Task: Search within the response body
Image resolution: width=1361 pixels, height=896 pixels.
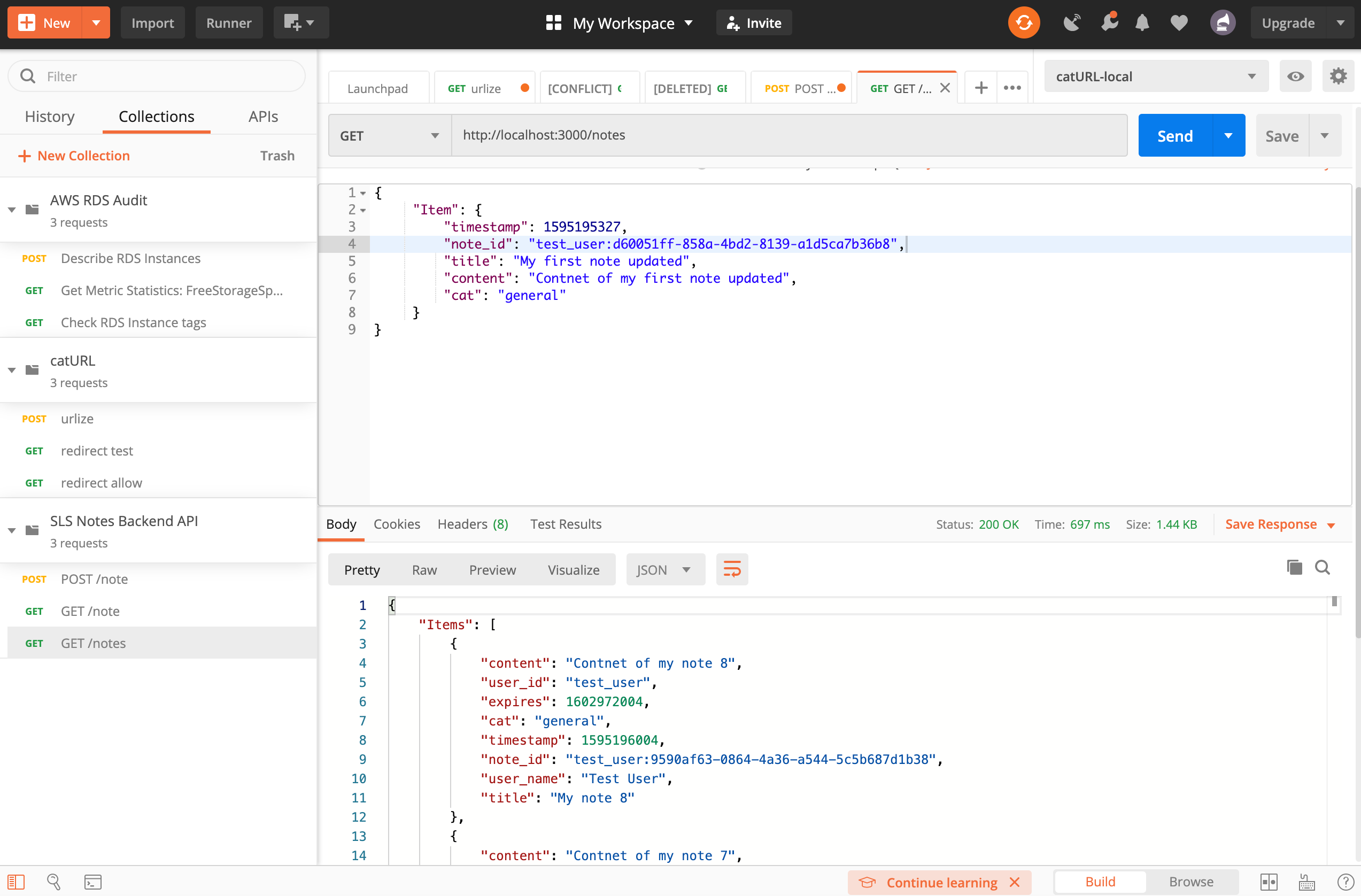Action: pyautogui.click(x=1322, y=567)
